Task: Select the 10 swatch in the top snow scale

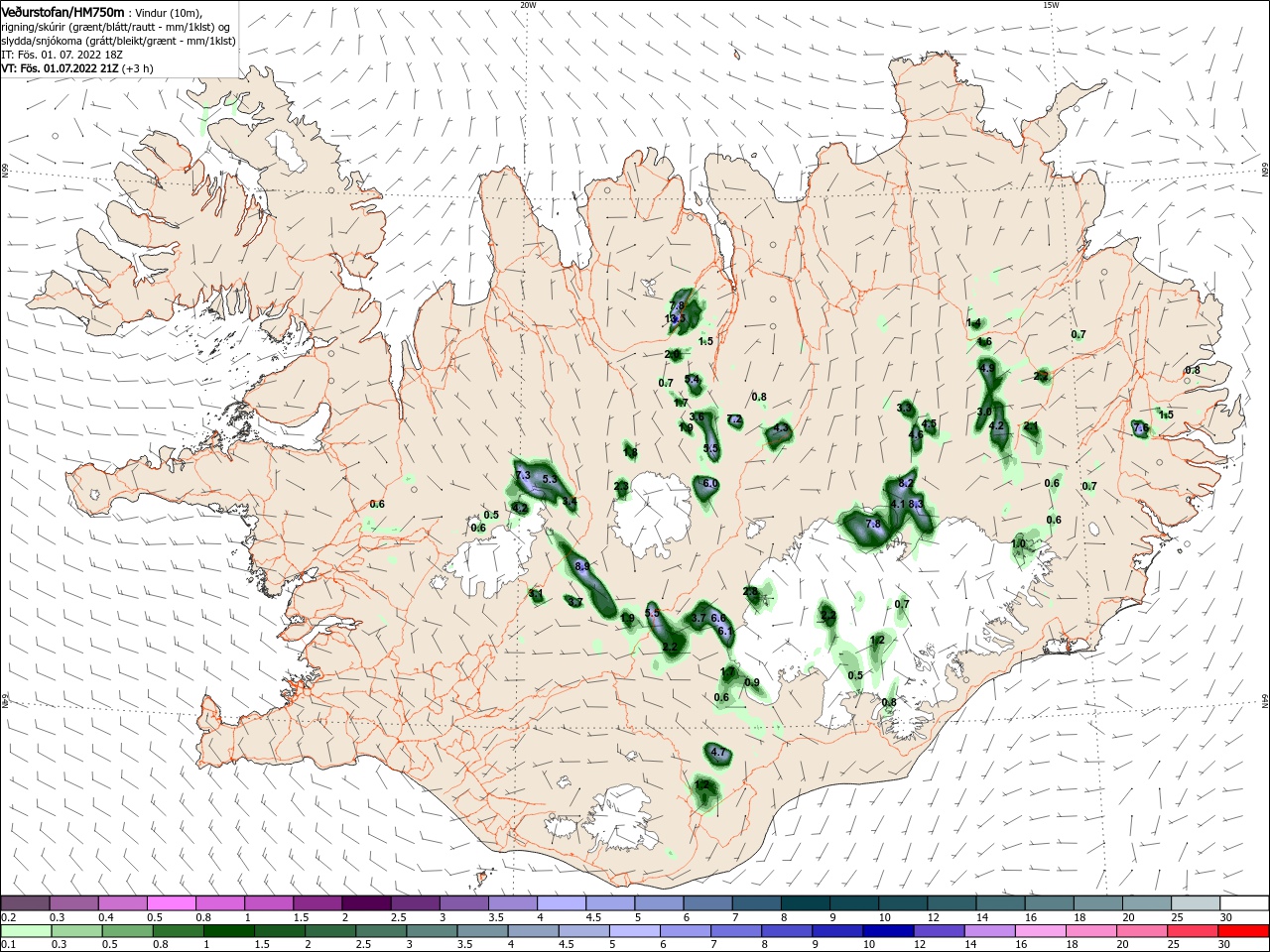Action: [x=903, y=903]
